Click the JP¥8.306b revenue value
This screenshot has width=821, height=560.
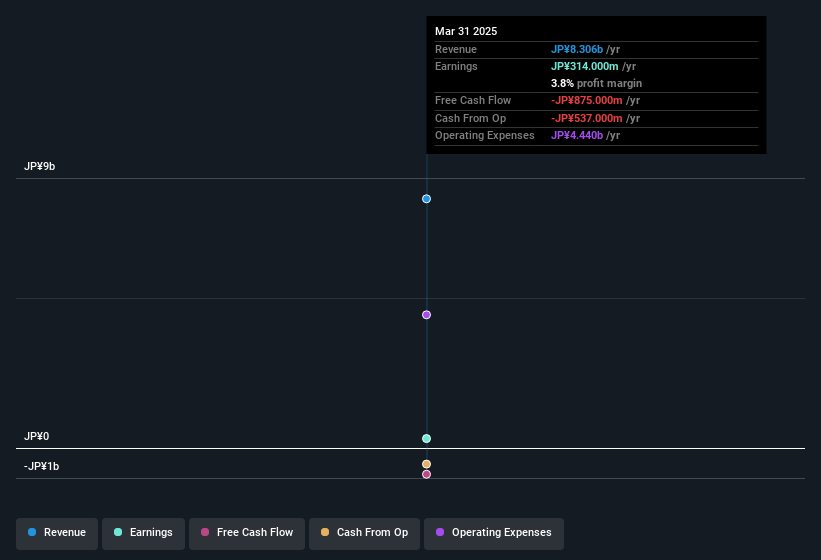(576, 49)
